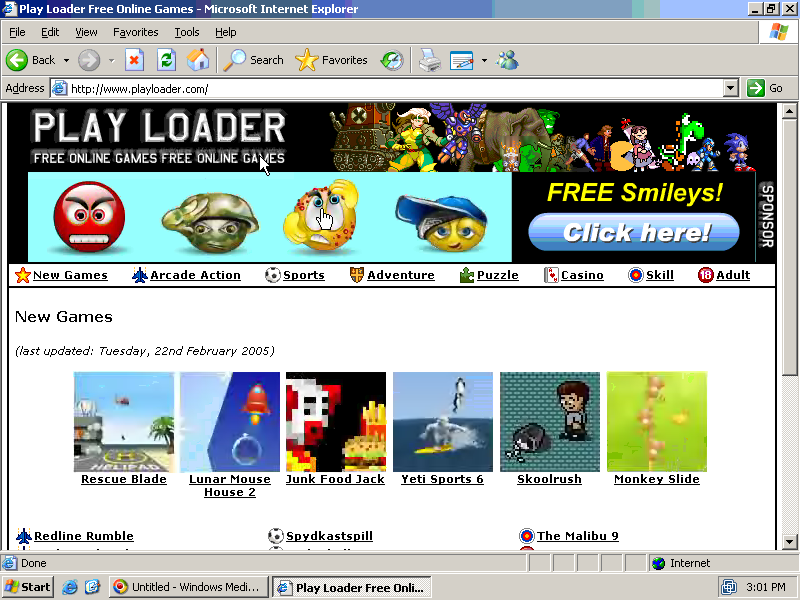Click the page scrollbar up arrow
Viewport: 800px width, 600px height.
789,111
